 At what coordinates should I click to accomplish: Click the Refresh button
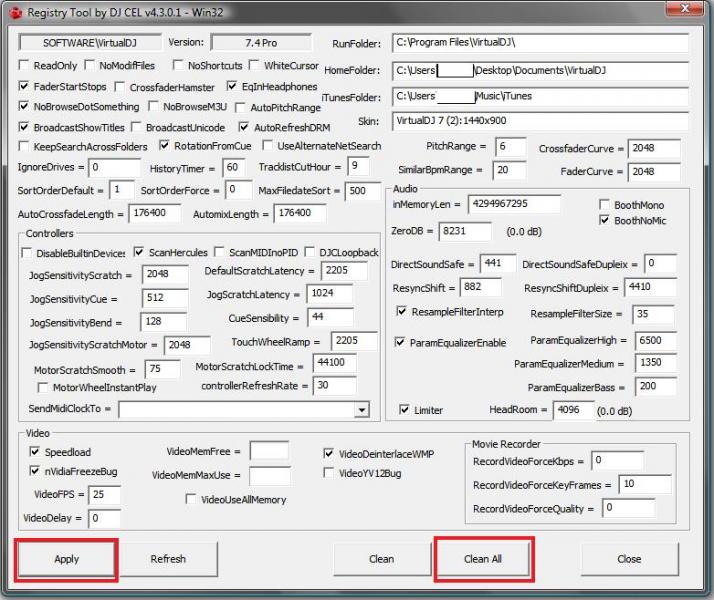[168, 559]
